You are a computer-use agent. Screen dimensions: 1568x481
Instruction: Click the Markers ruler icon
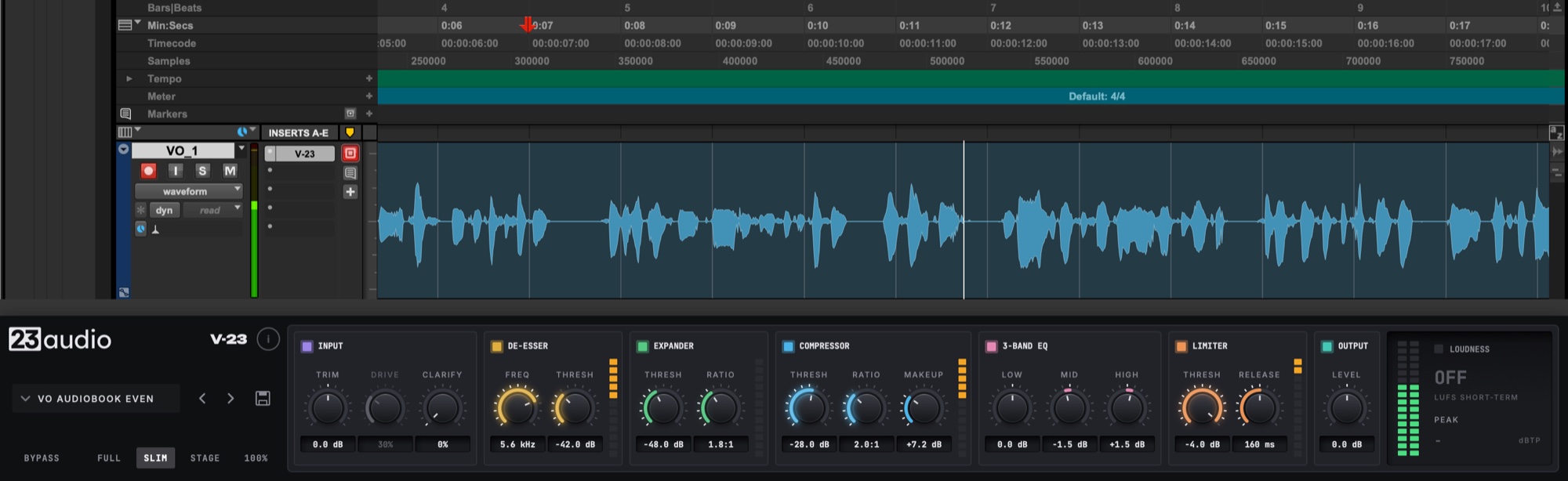(125, 114)
